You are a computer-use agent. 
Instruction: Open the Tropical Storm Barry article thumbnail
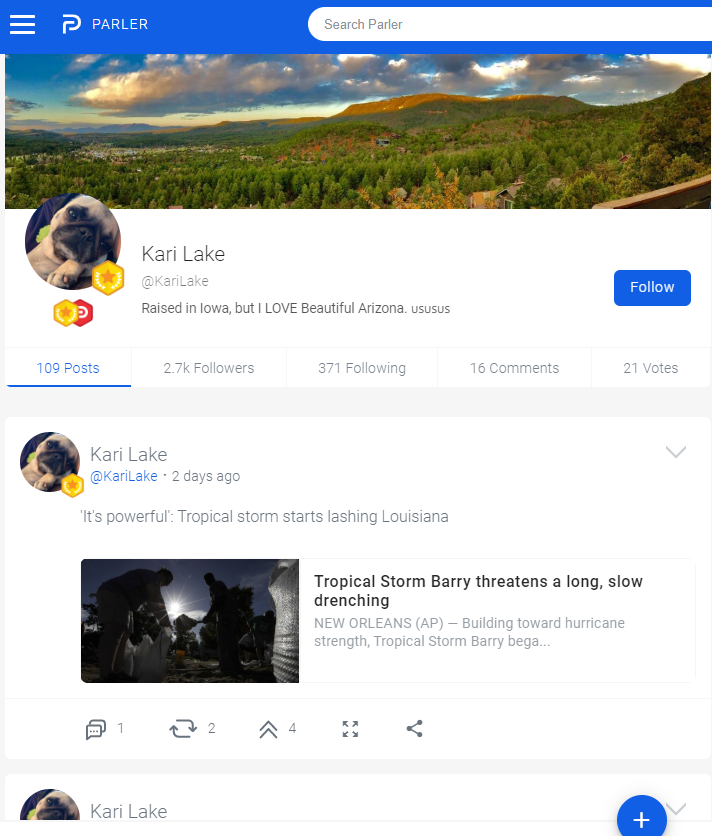click(190, 621)
